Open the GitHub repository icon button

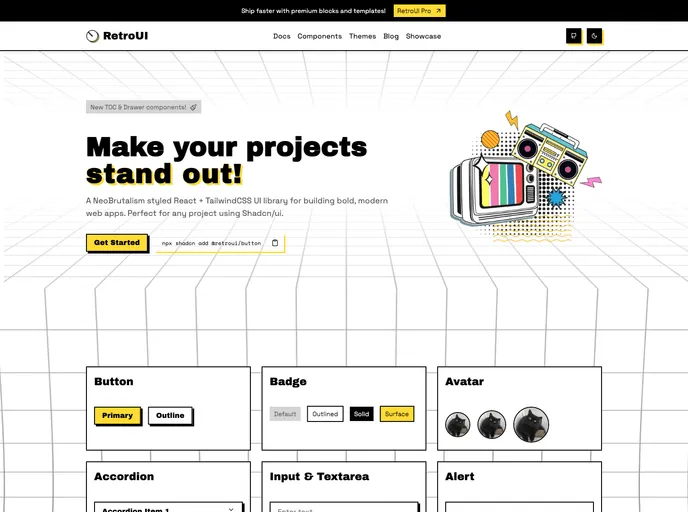[573, 36]
